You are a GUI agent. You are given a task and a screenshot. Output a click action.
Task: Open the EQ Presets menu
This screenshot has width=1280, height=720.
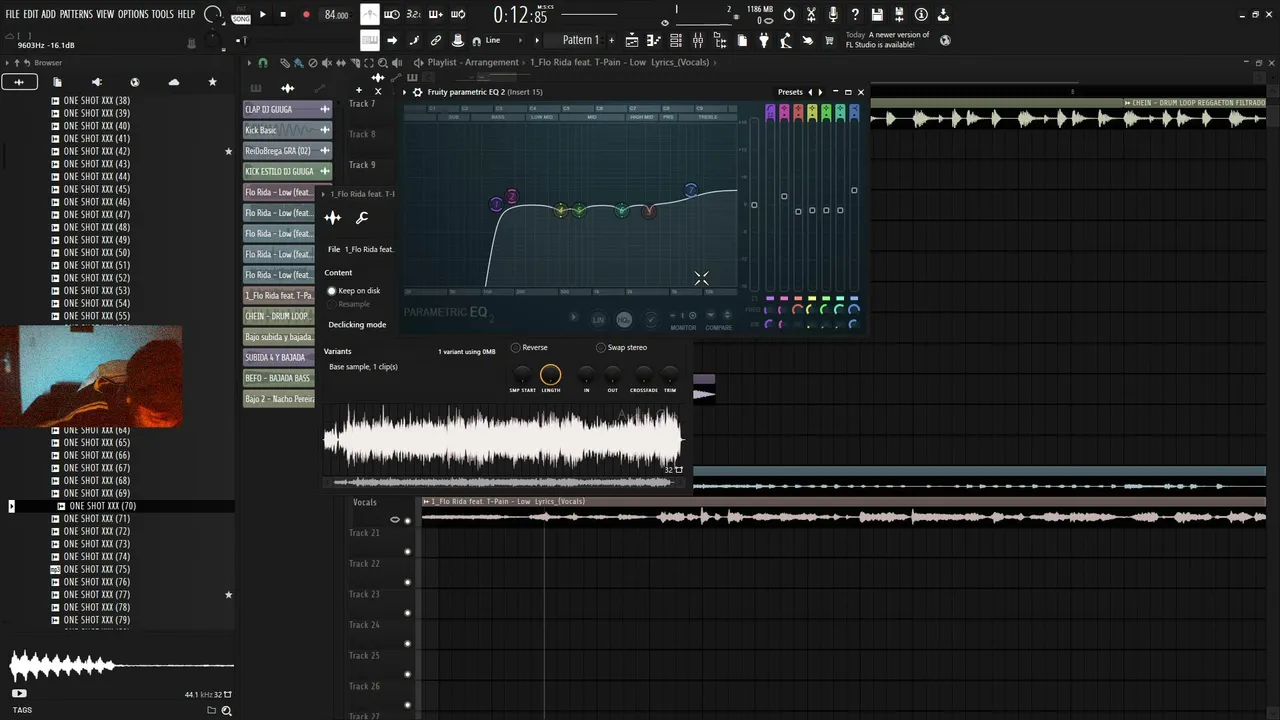[790, 92]
